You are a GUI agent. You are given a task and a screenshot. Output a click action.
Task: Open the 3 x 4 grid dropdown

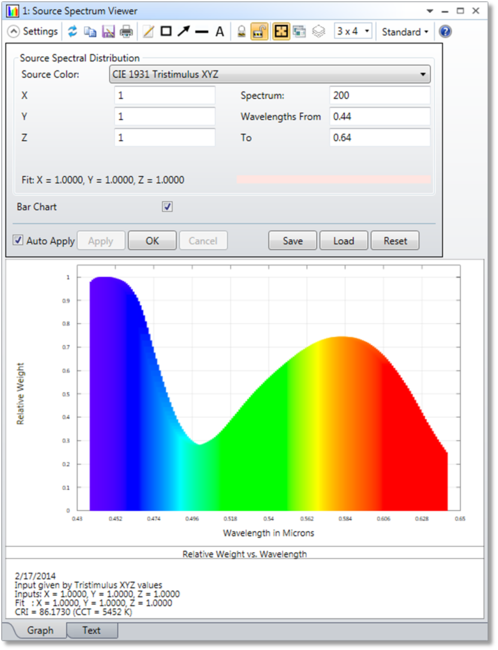[353, 32]
